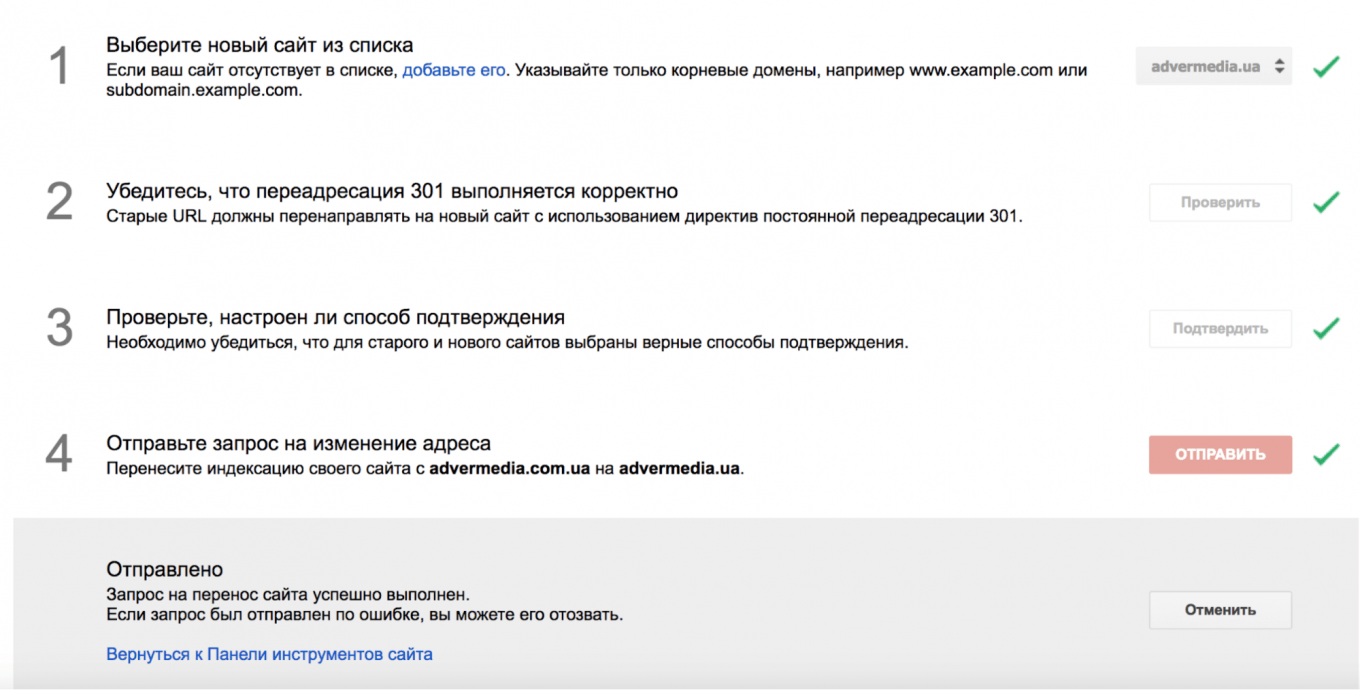This screenshot has width=1360, height=690.
Task: Follow the "добавьте его" link
Action: tap(454, 70)
